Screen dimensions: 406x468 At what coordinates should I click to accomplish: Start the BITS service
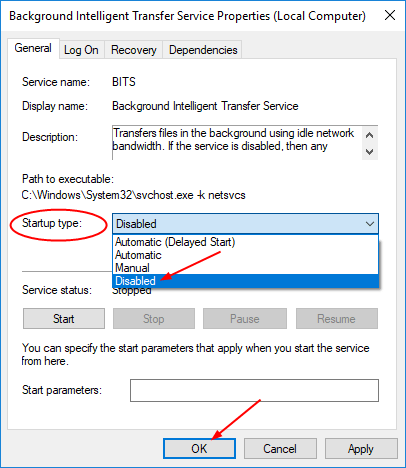coord(64,319)
